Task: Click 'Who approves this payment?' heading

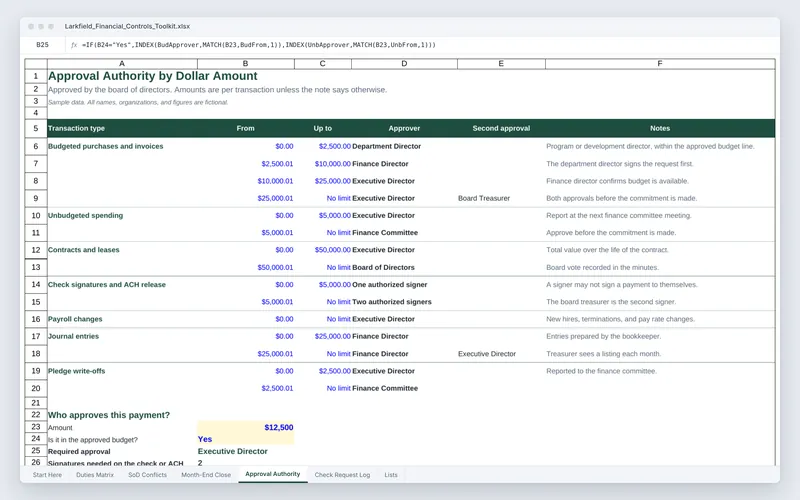Action: pyautogui.click(x=109, y=415)
